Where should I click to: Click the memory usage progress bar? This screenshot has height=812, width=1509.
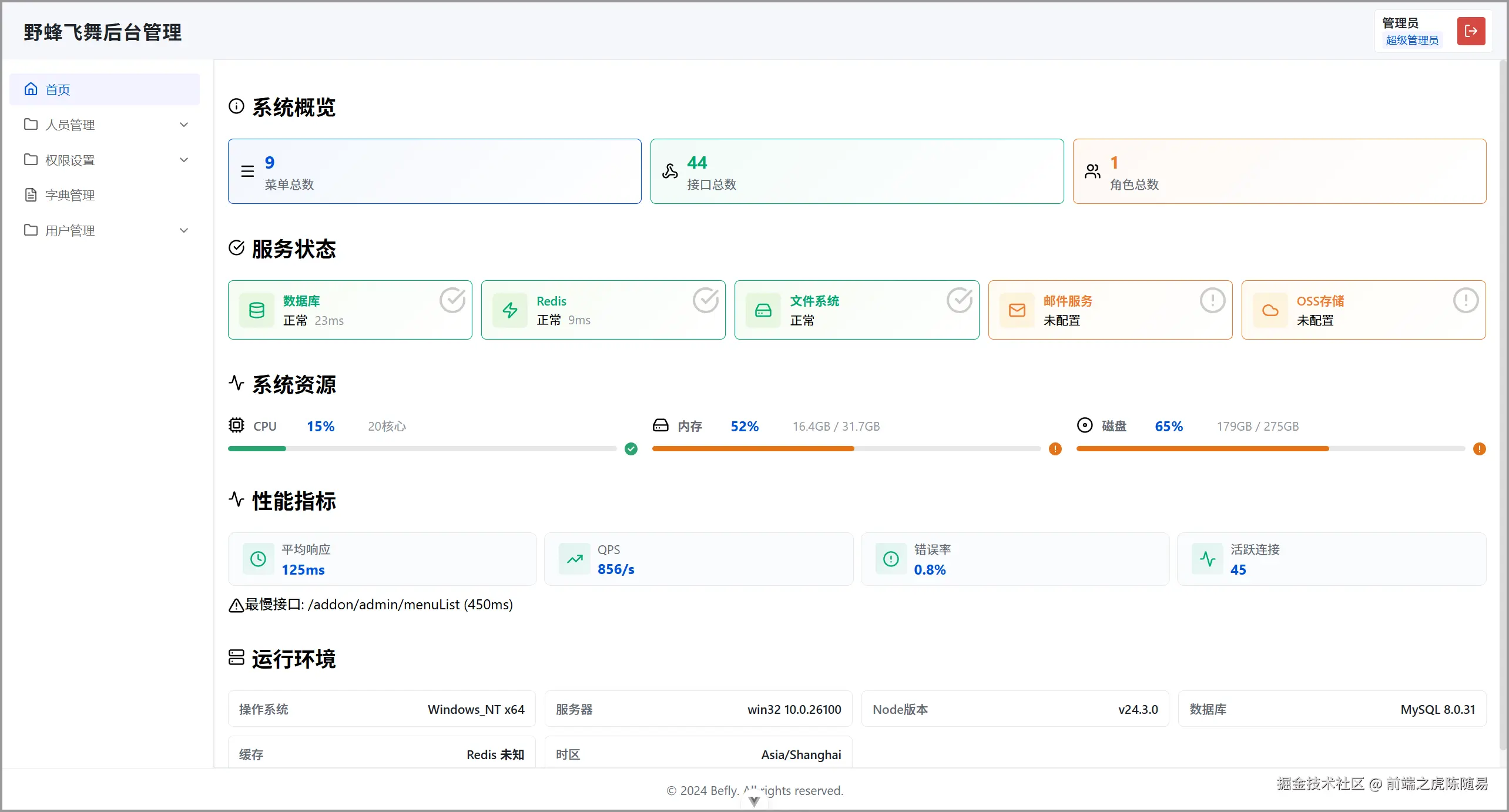[x=846, y=449]
